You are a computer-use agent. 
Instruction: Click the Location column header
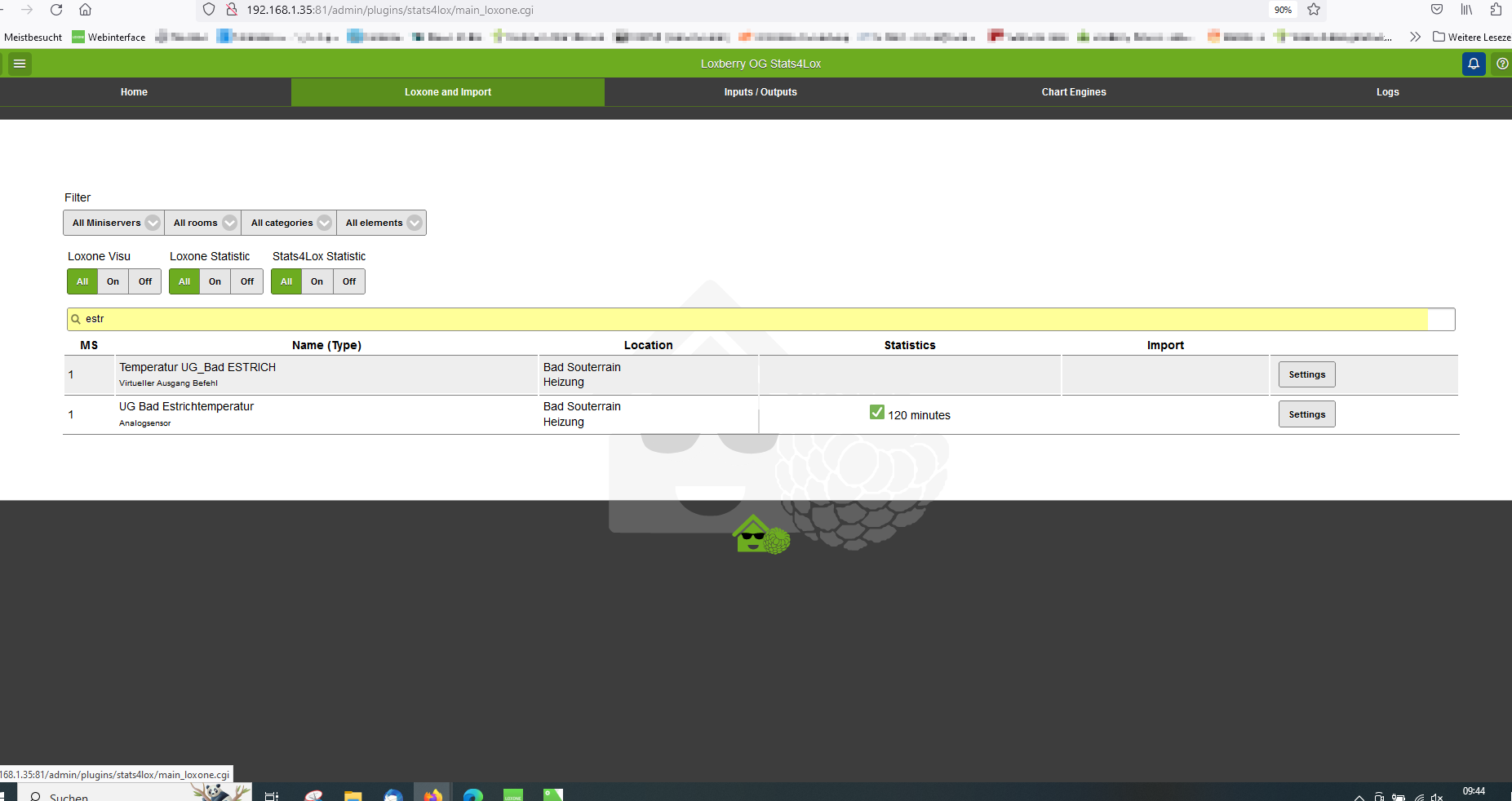tap(649, 345)
